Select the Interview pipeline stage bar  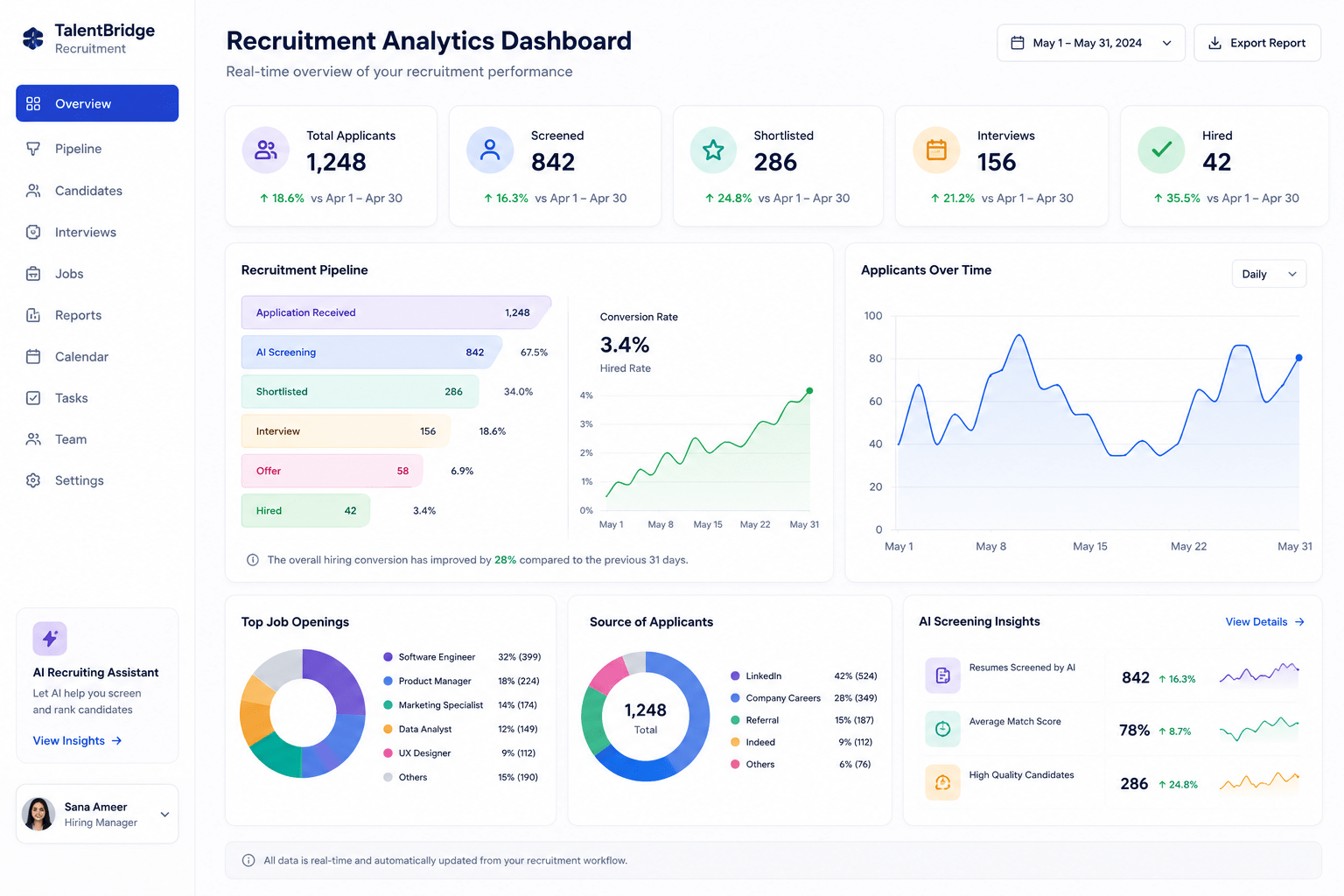[x=346, y=431]
